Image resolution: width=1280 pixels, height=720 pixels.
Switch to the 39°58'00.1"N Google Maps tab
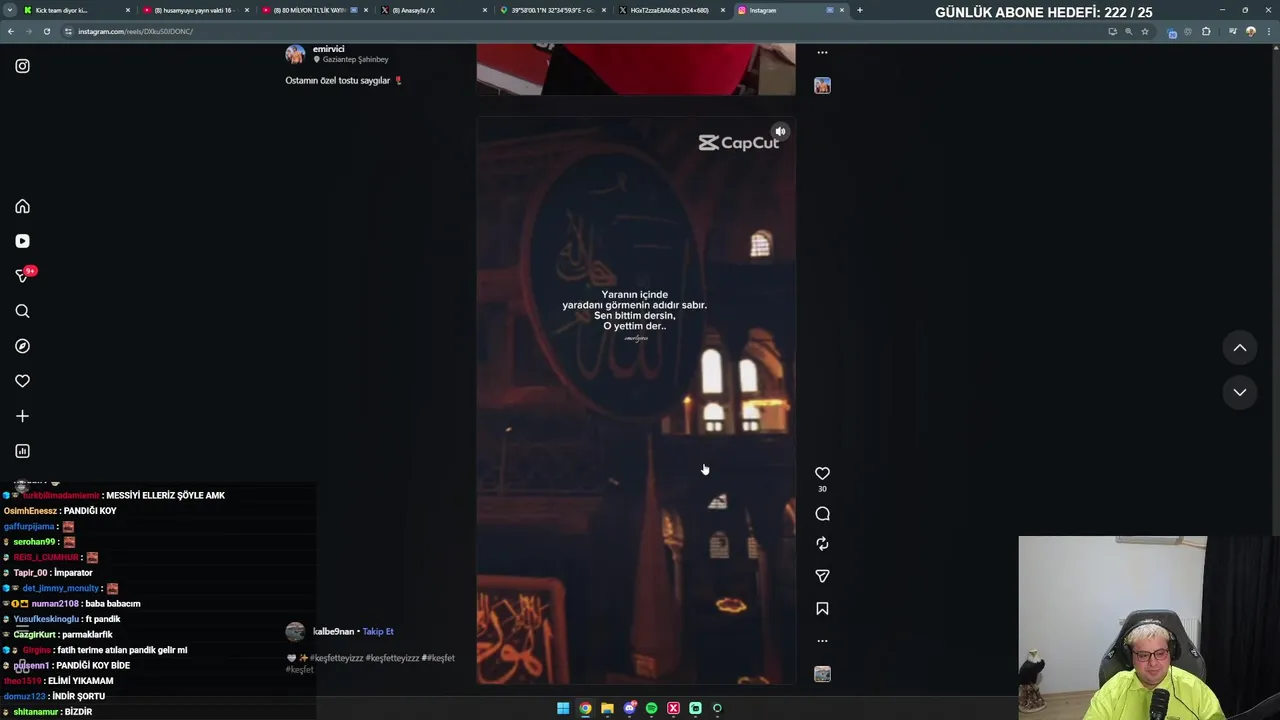point(552,10)
